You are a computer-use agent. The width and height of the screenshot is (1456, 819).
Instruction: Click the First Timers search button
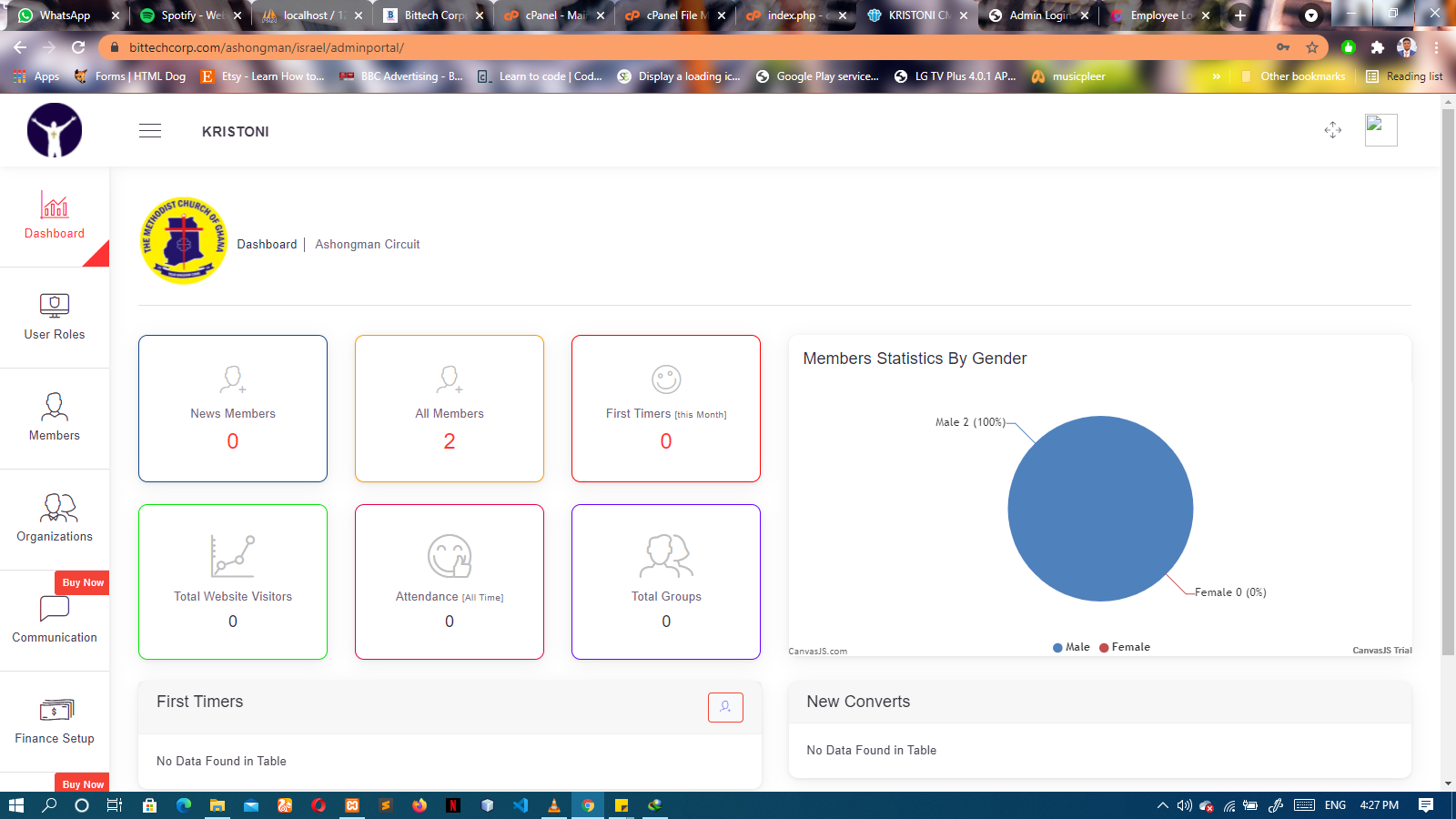[725, 707]
